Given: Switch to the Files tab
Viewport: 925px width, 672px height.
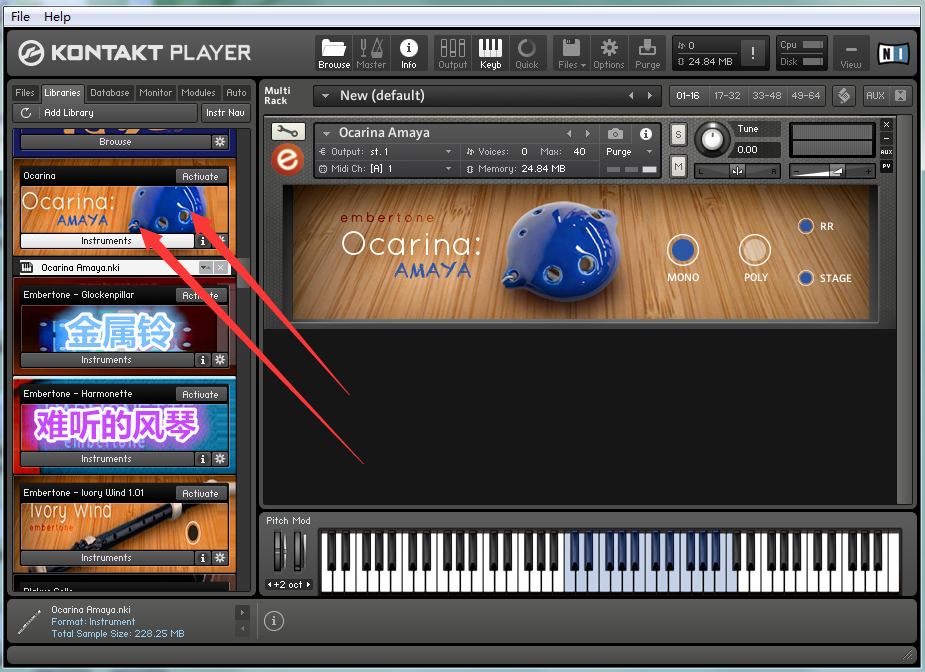Looking at the screenshot, I should pyautogui.click(x=25, y=93).
